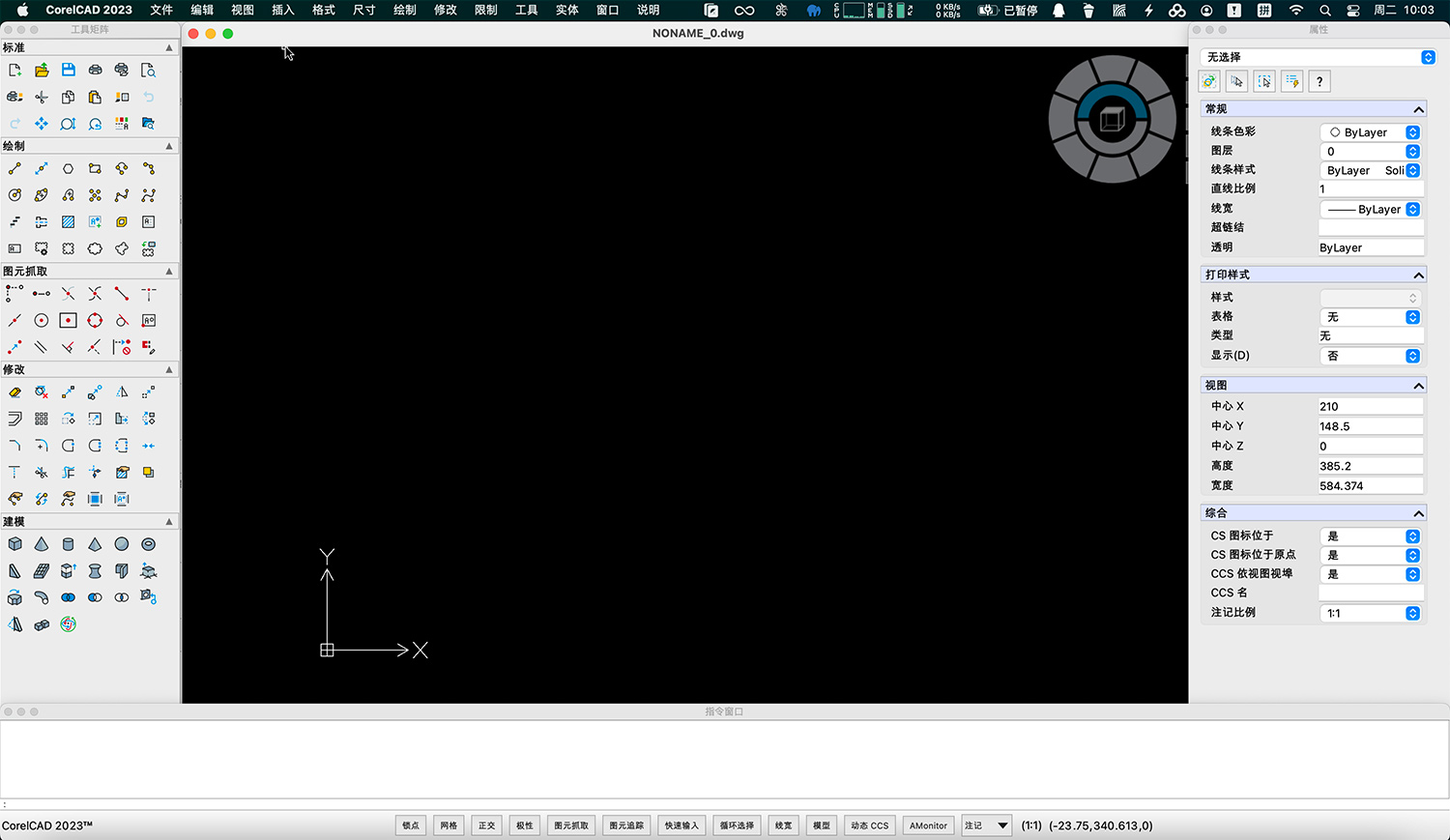This screenshot has height=840, width=1450.
Task: Select the Save tool in the 标准 toolbar
Action: (x=68, y=70)
